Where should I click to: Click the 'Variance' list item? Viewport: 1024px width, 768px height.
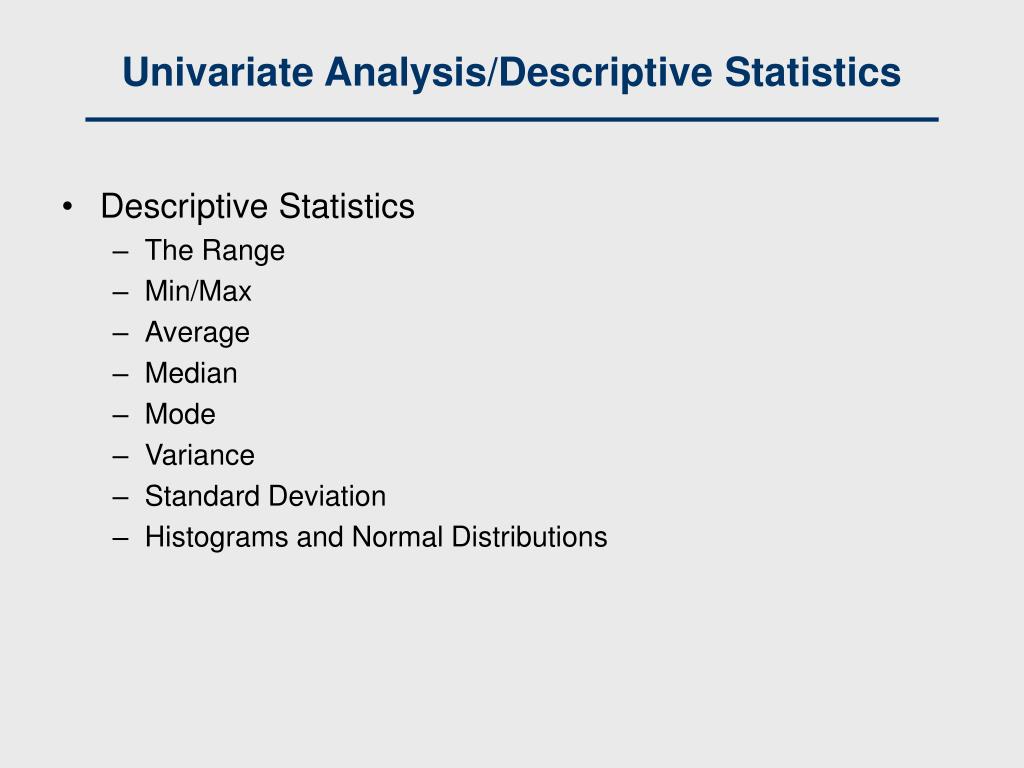200,455
